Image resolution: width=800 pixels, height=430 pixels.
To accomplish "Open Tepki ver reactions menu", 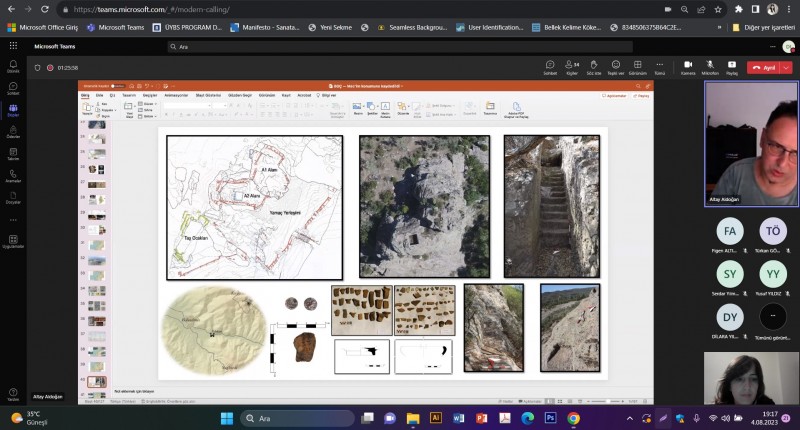I will point(616,66).
